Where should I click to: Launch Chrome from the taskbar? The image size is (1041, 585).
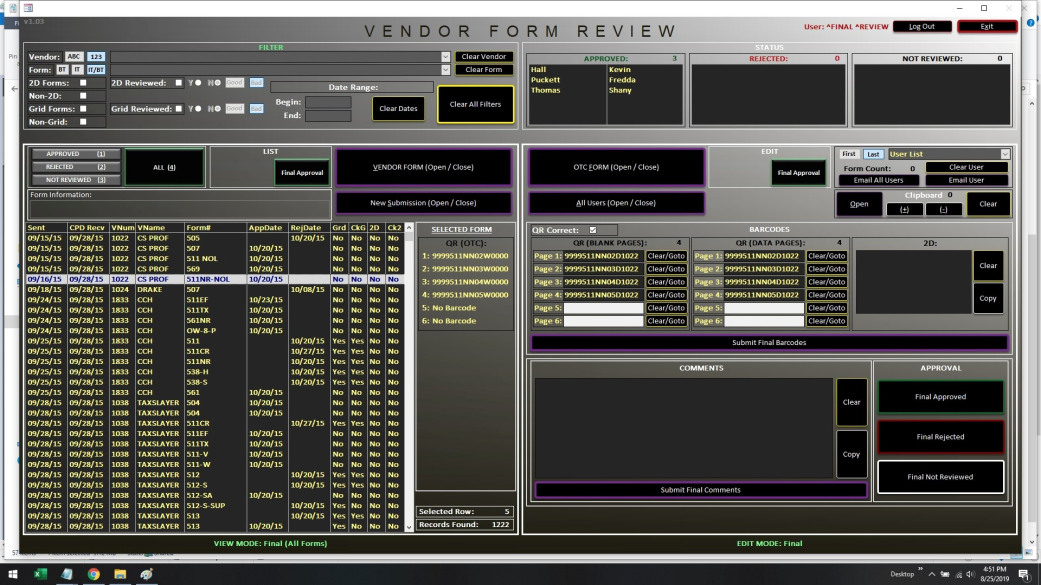[93, 575]
